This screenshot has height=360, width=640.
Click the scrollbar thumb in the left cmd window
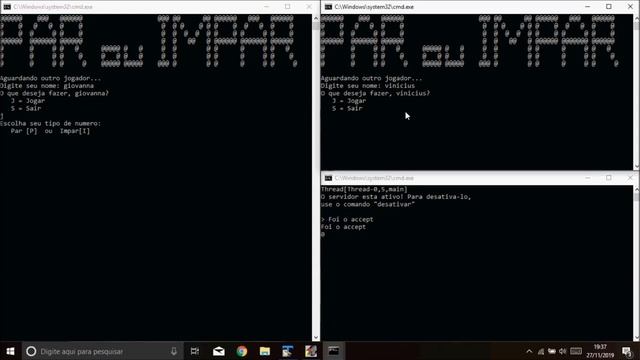(316, 26)
